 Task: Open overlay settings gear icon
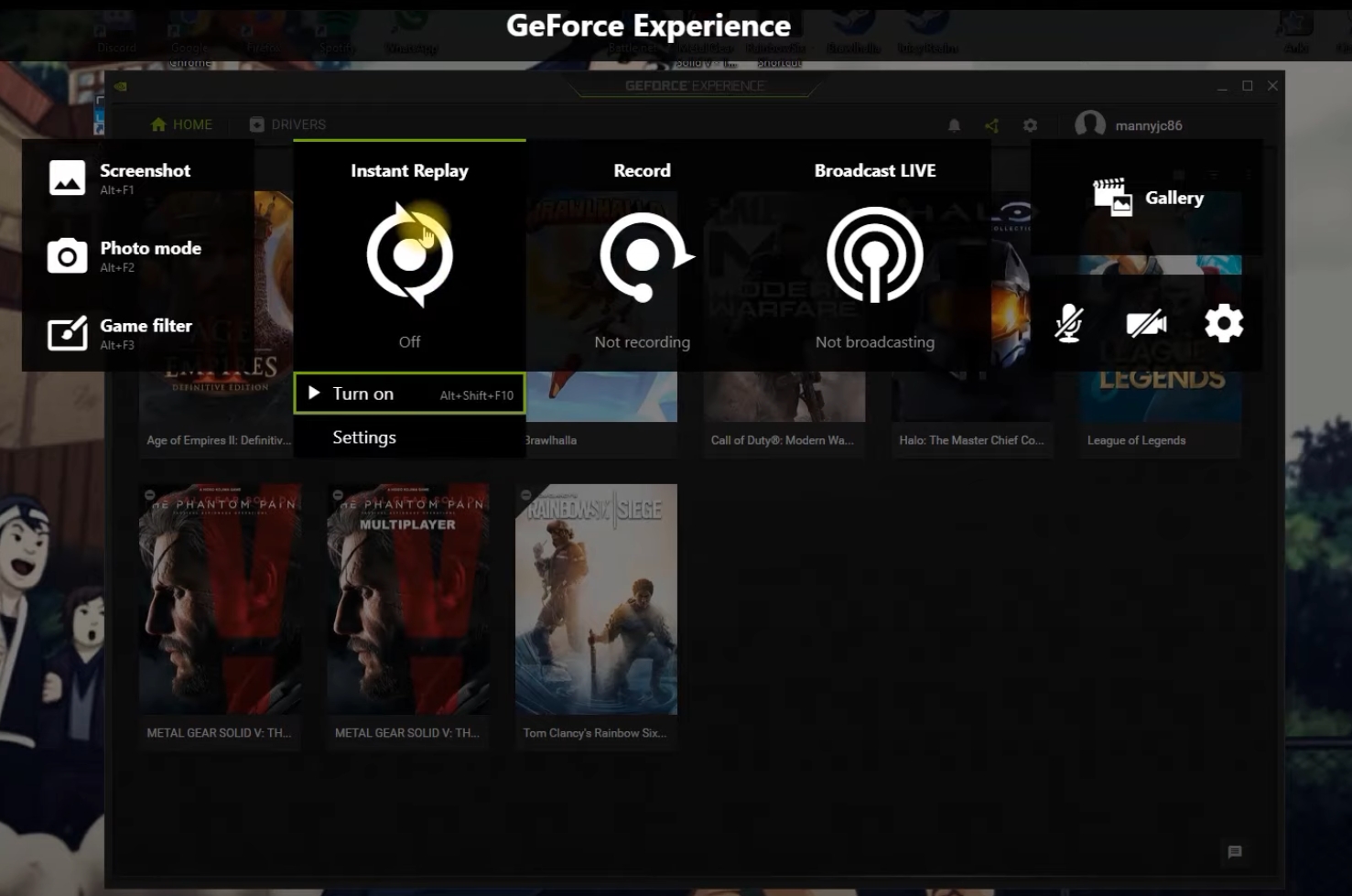click(x=1224, y=323)
